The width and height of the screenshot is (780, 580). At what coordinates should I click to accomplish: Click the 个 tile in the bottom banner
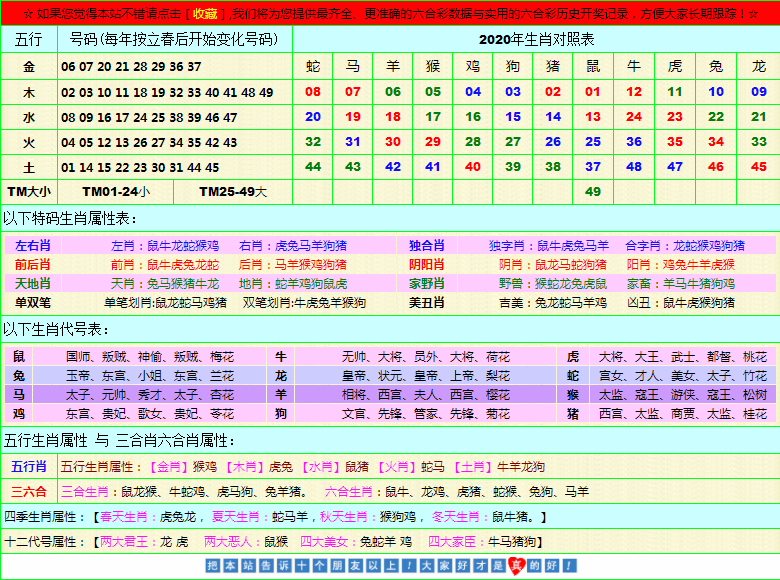pyautogui.click(x=320, y=566)
